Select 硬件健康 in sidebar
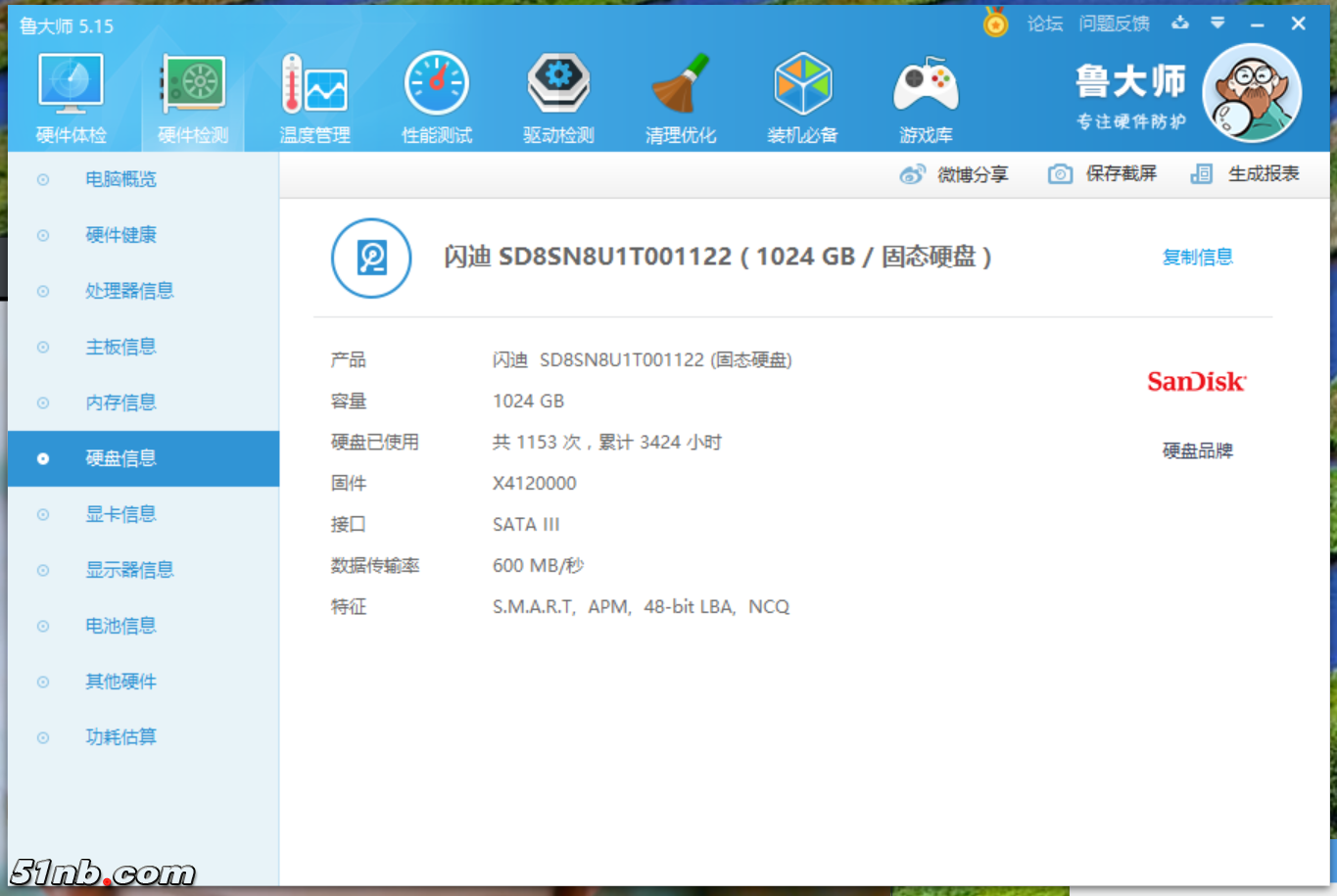1337x896 pixels. click(x=143, y=235)
